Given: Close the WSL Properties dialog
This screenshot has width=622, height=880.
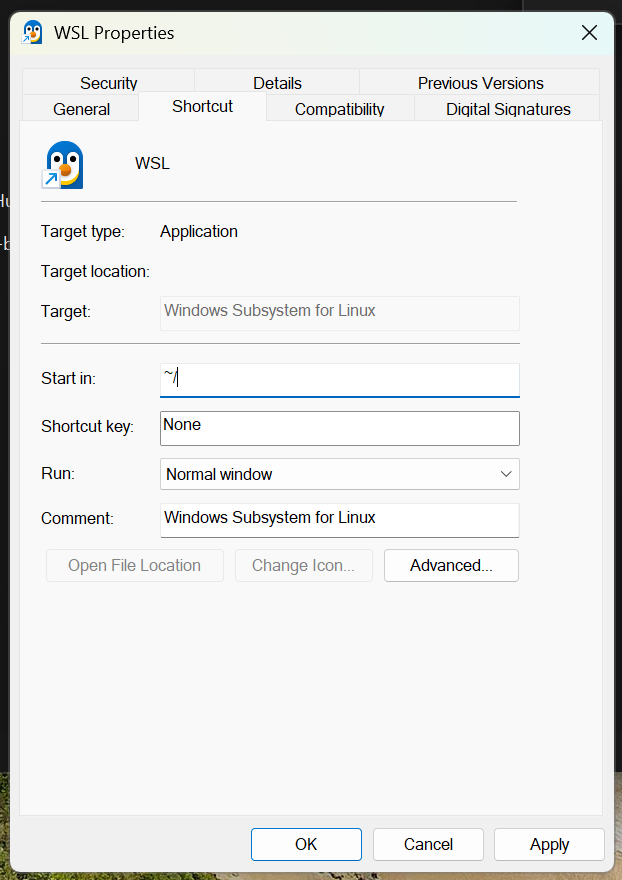Looking at the screenshot, I should [590, 33].
